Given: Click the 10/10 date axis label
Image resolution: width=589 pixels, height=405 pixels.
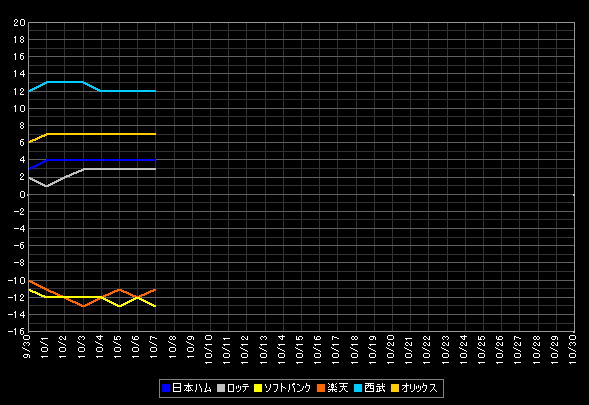Looking at the screenshot, I should (x=209, y=349).
